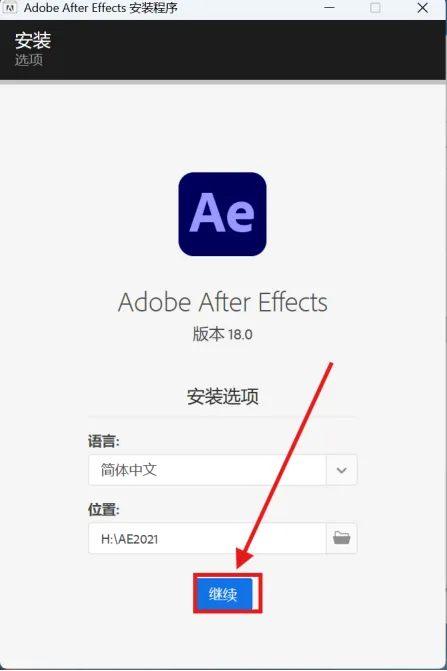
Task: Click the dark header bar empty area
Action: [248, 50]
